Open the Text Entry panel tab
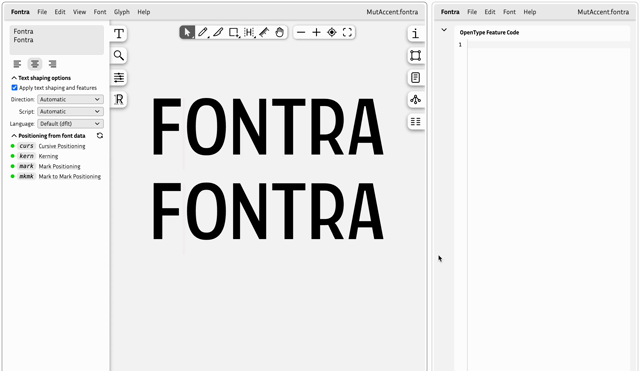 [x=119, y=33]
